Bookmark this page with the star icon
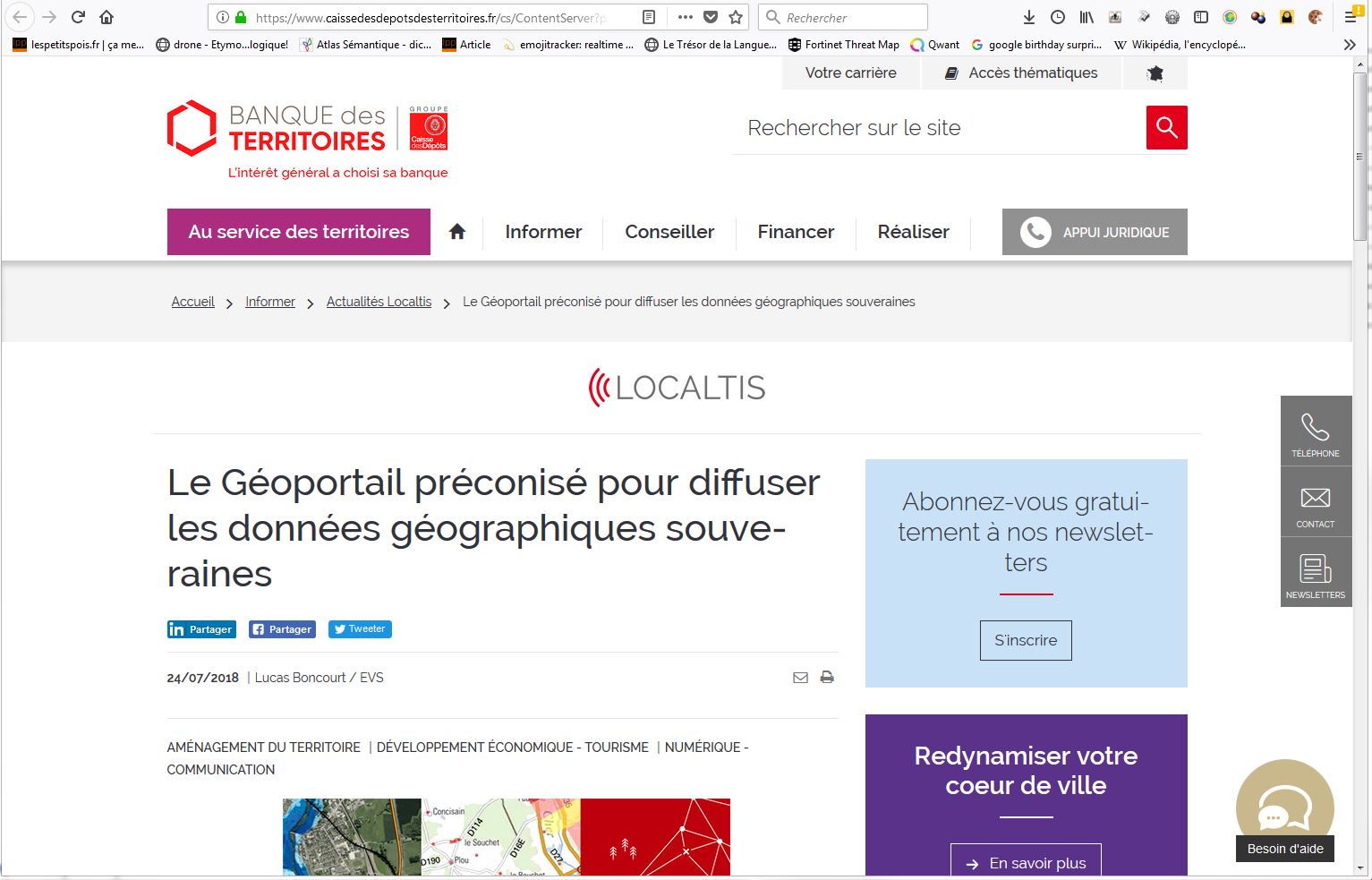Screen dimensions: 1372x880 point(736,17)
